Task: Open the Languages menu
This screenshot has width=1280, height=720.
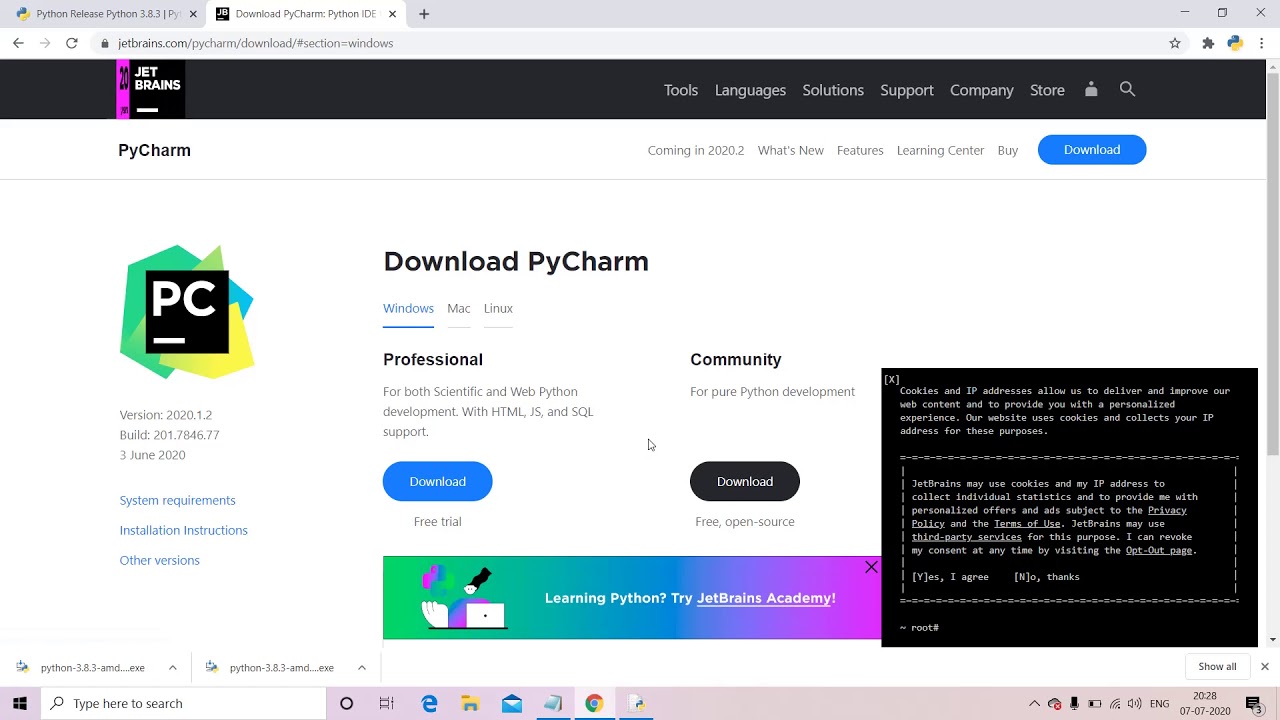Action: [x=750, y=90]
